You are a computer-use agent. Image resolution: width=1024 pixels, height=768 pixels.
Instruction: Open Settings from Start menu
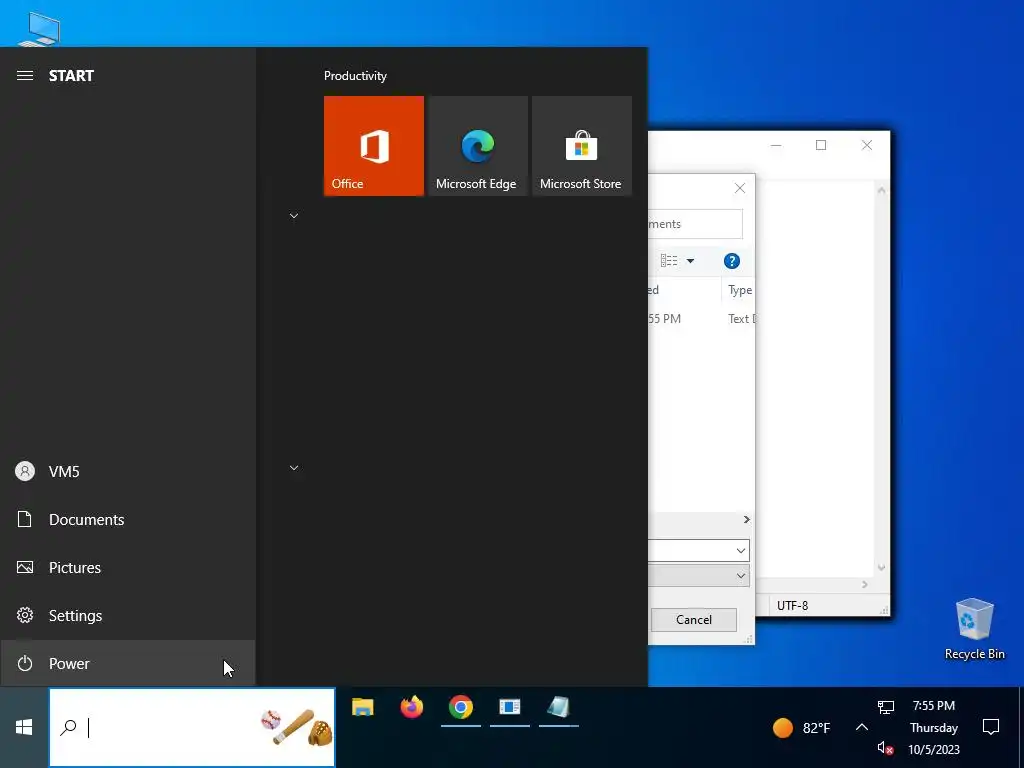click(x=127, y=616)
